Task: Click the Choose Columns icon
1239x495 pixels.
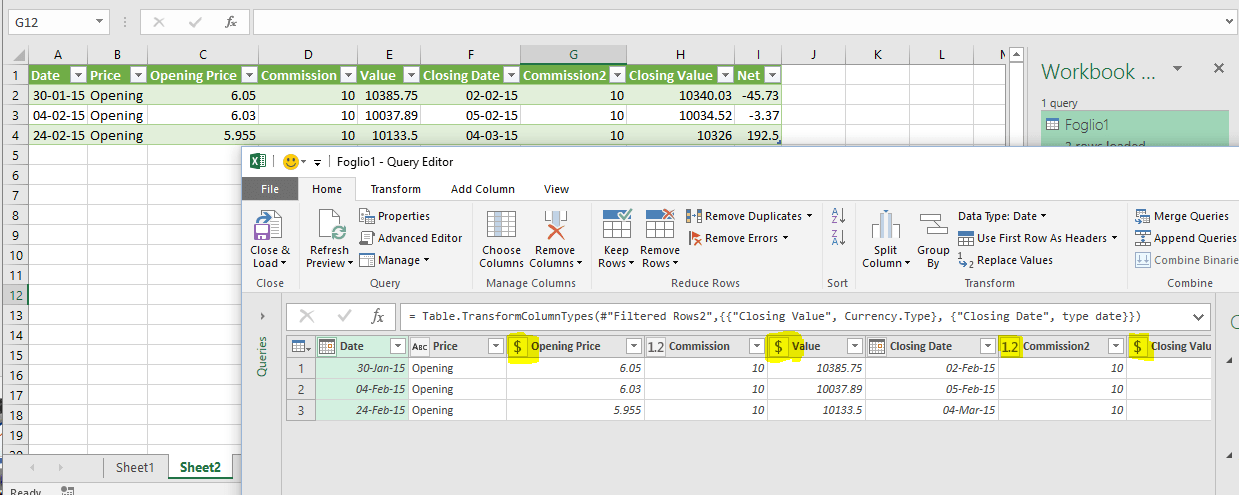Action: 501,226
